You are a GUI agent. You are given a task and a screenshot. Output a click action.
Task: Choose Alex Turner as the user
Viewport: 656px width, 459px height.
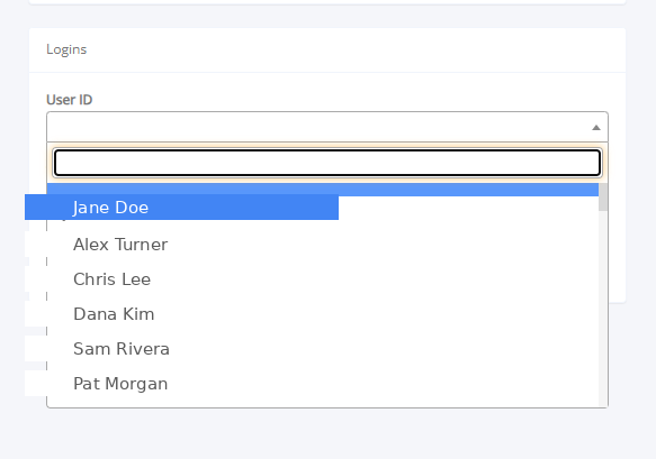[x=120, y=244]
